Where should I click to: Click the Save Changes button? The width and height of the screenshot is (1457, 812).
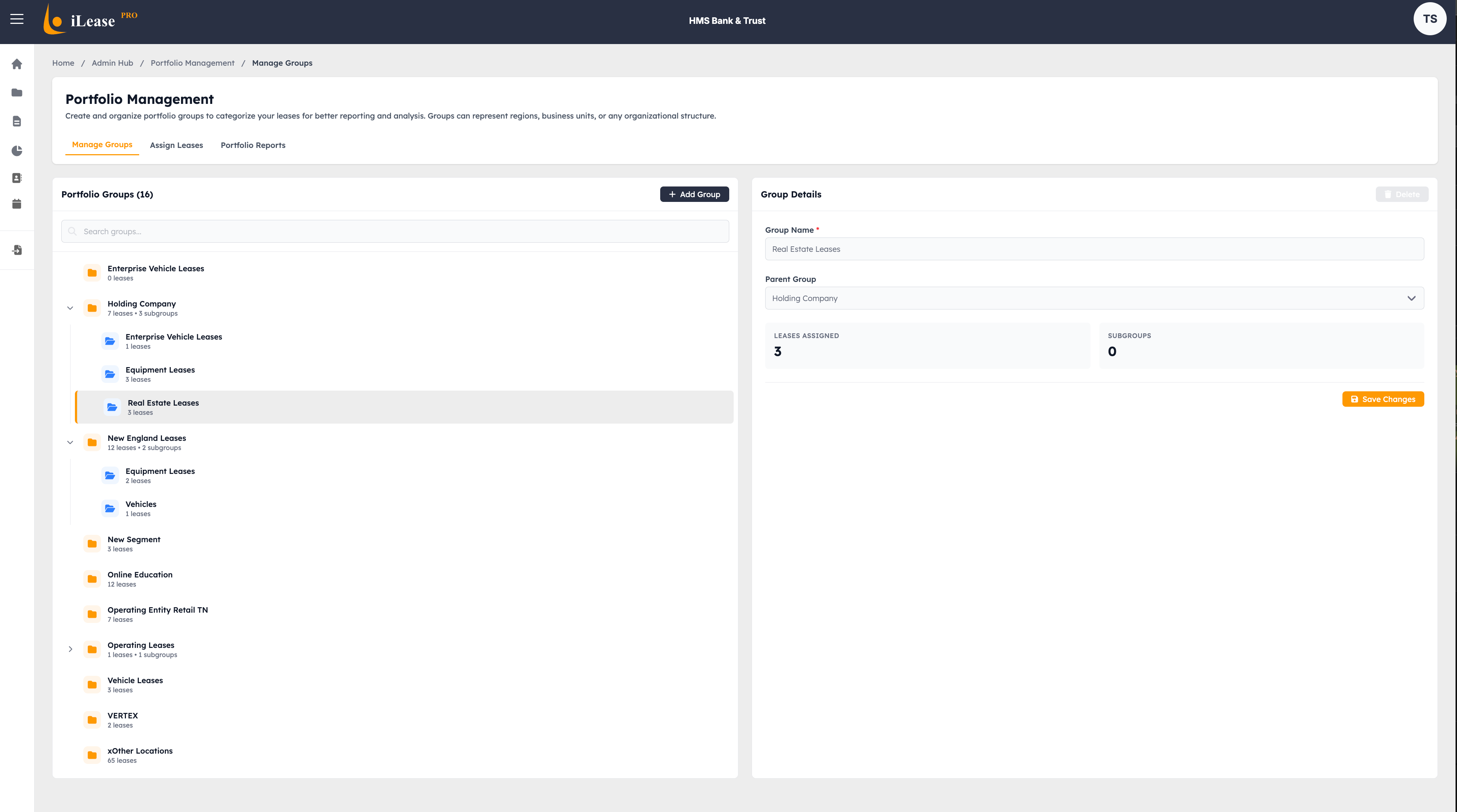(1383, 399)
